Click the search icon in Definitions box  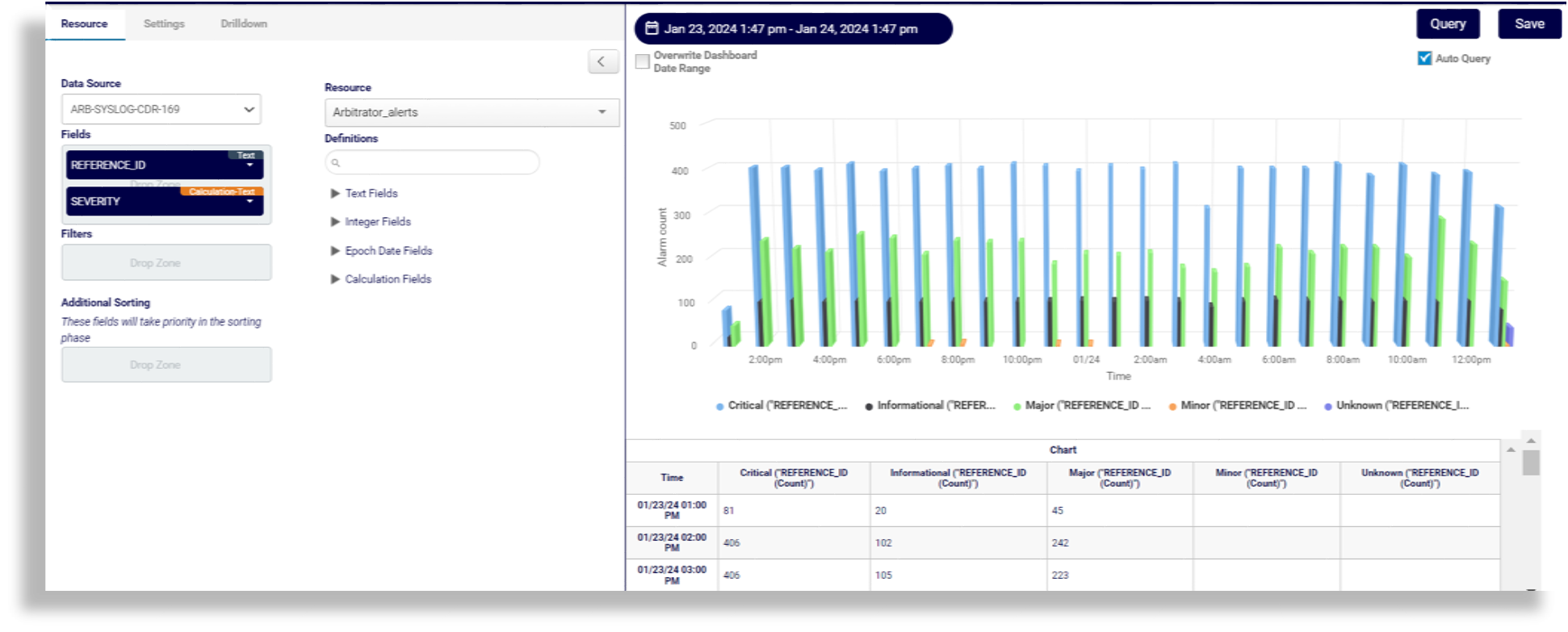pos(336,163)
